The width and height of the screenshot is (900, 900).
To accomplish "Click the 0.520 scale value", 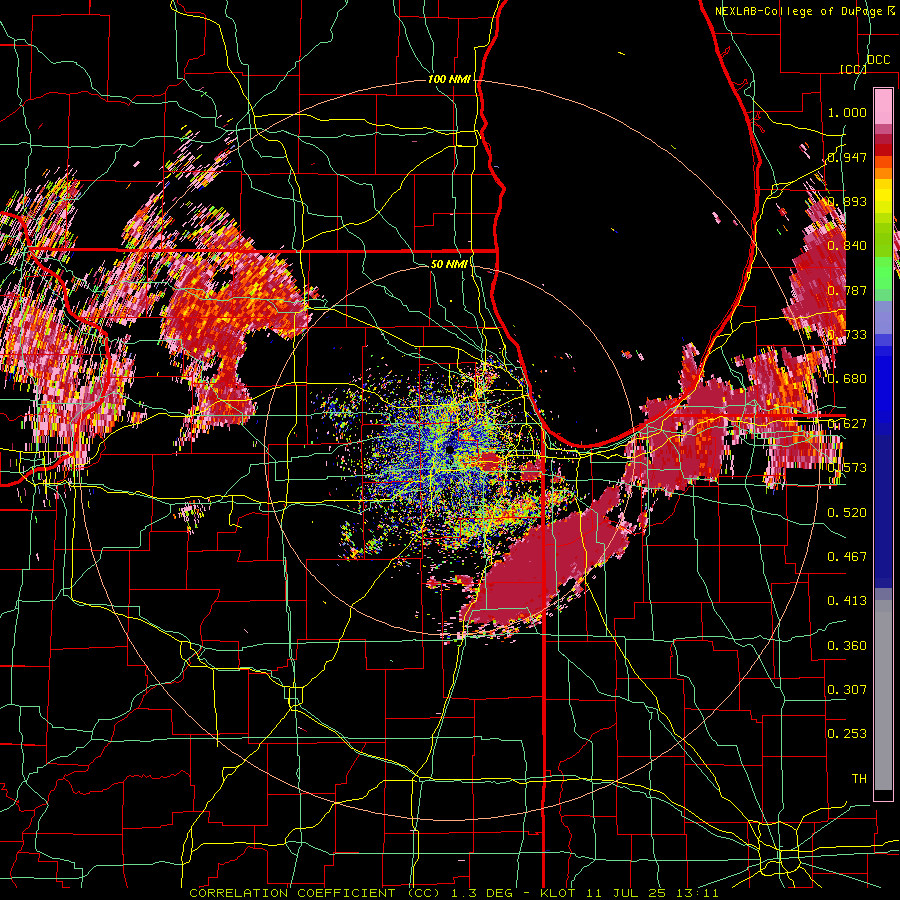I will coord(847,512).
